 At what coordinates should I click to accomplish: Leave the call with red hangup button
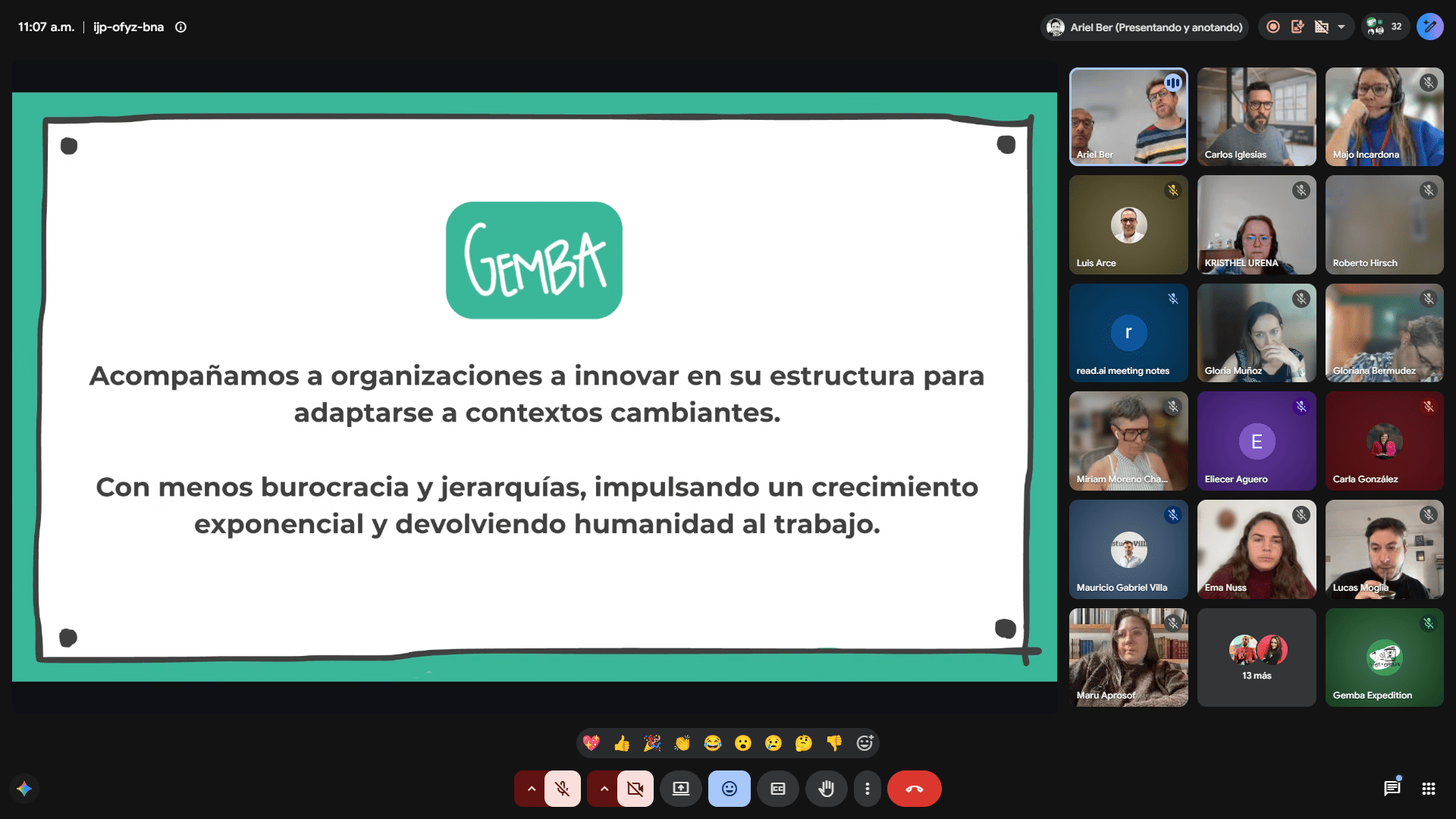tap(915, 789)
